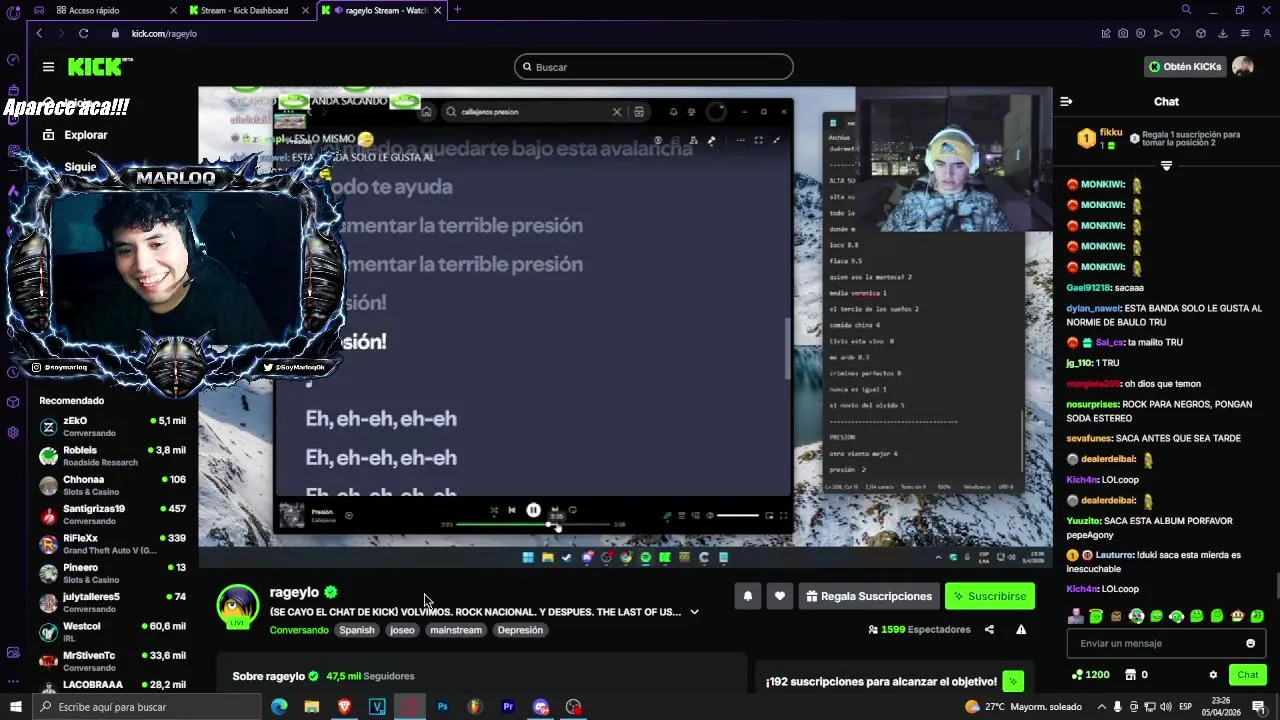
Task: Open recommended channel zEKO
Action: click(x=112, y=427)
